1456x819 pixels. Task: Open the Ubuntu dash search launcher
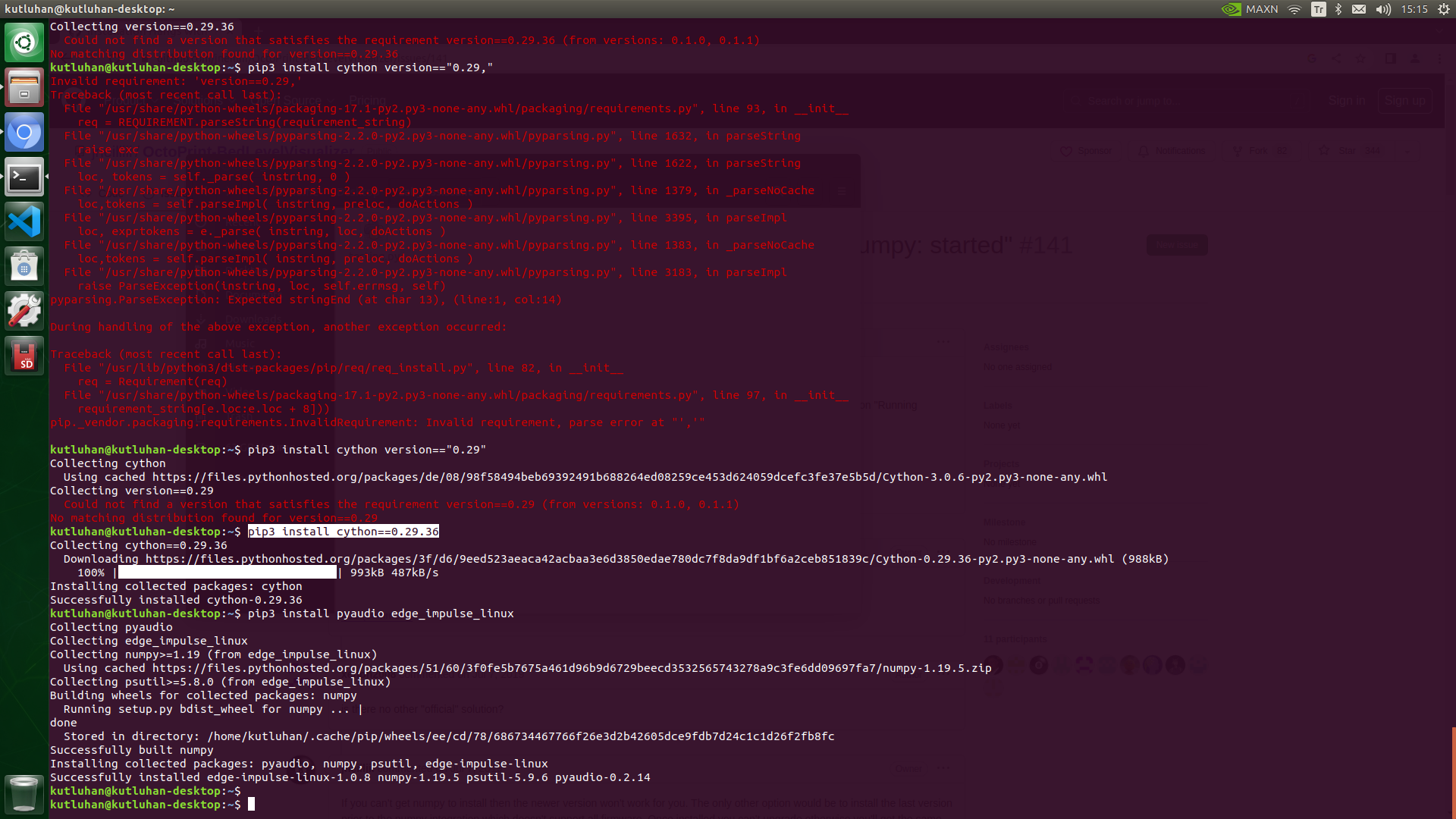point(24,42)
